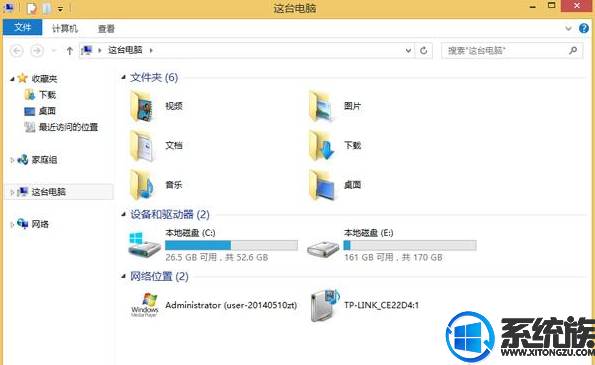Expand the ribbon with chevron arrow
The height and width of the screenshot is (365, 595).
point(568,28)
